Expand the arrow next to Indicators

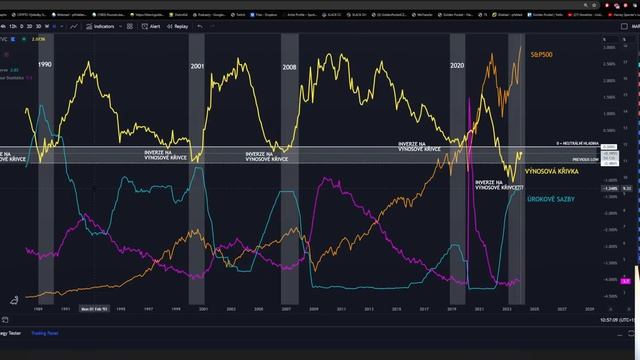pyautogui.click(x=120, y=26)
